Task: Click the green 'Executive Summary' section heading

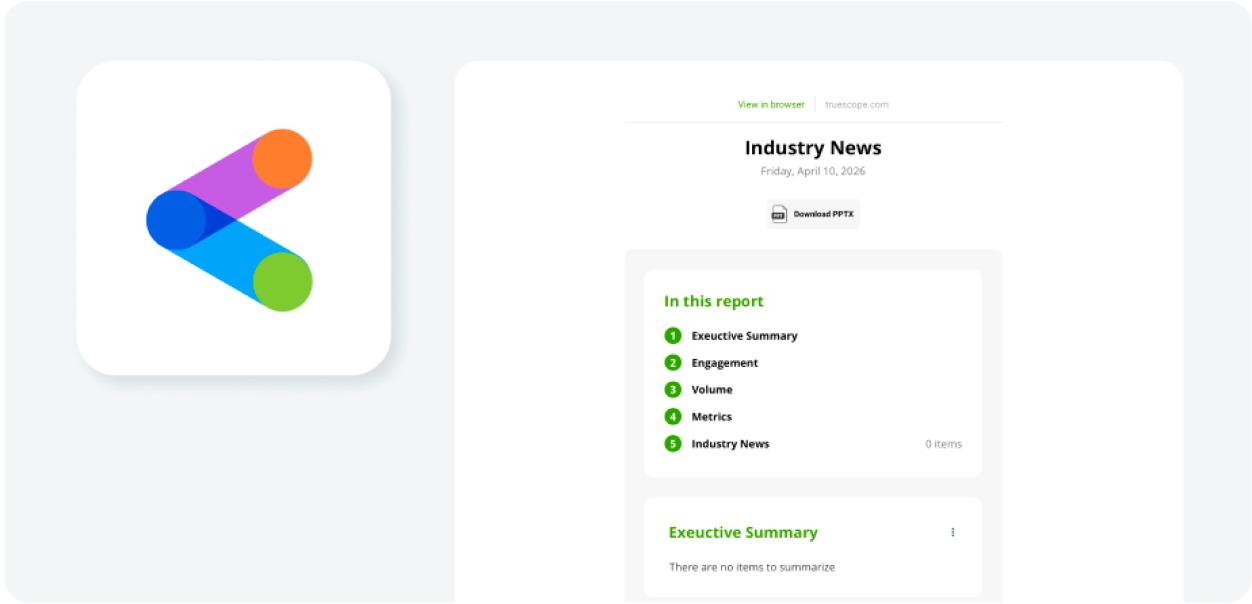Action: 743,533
